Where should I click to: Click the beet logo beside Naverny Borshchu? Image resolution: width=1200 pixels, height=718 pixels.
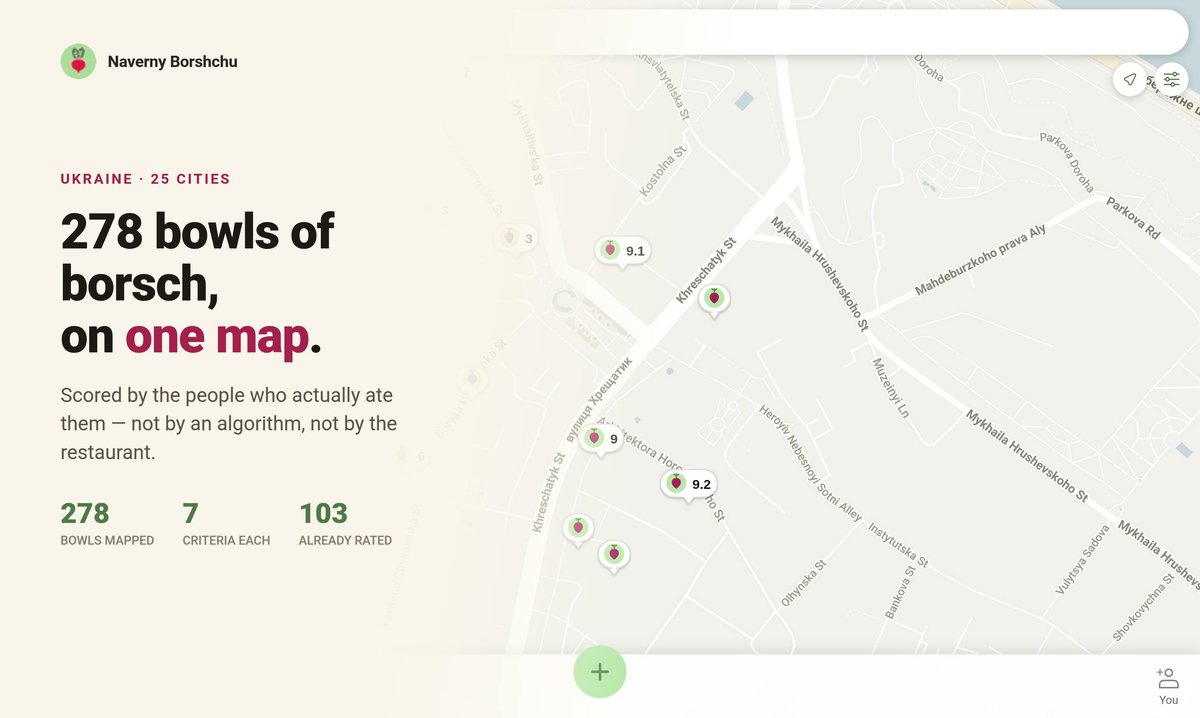(x=78, y=61)
